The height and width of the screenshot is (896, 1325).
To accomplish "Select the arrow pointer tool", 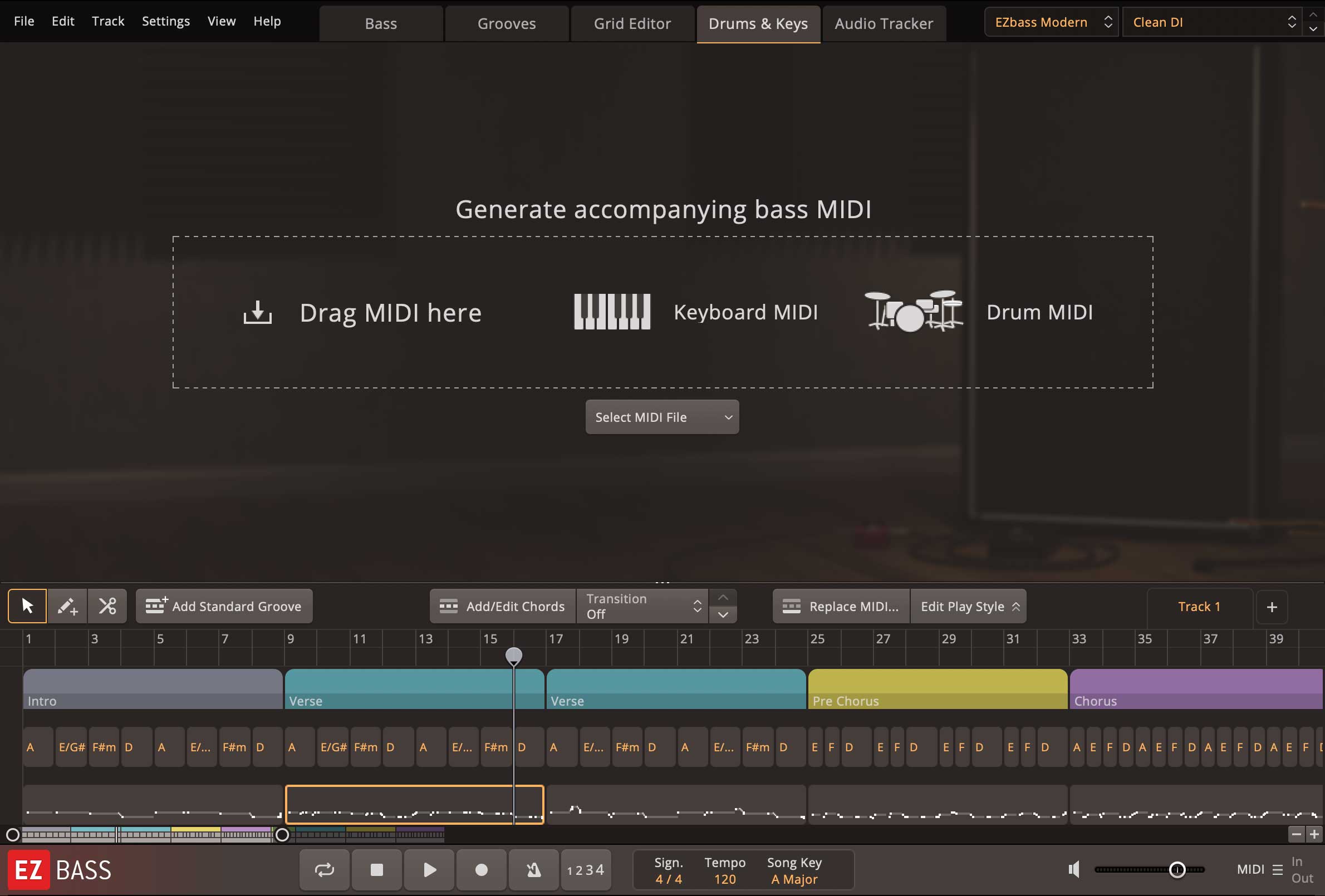I will [x=27, y=606].
